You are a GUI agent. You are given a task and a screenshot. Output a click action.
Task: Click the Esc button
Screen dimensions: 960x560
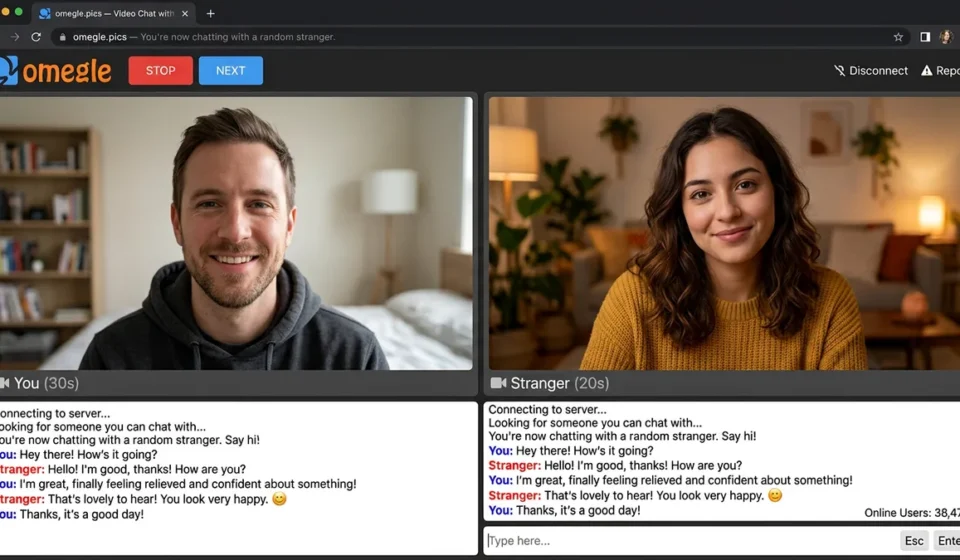pos(914,540)
